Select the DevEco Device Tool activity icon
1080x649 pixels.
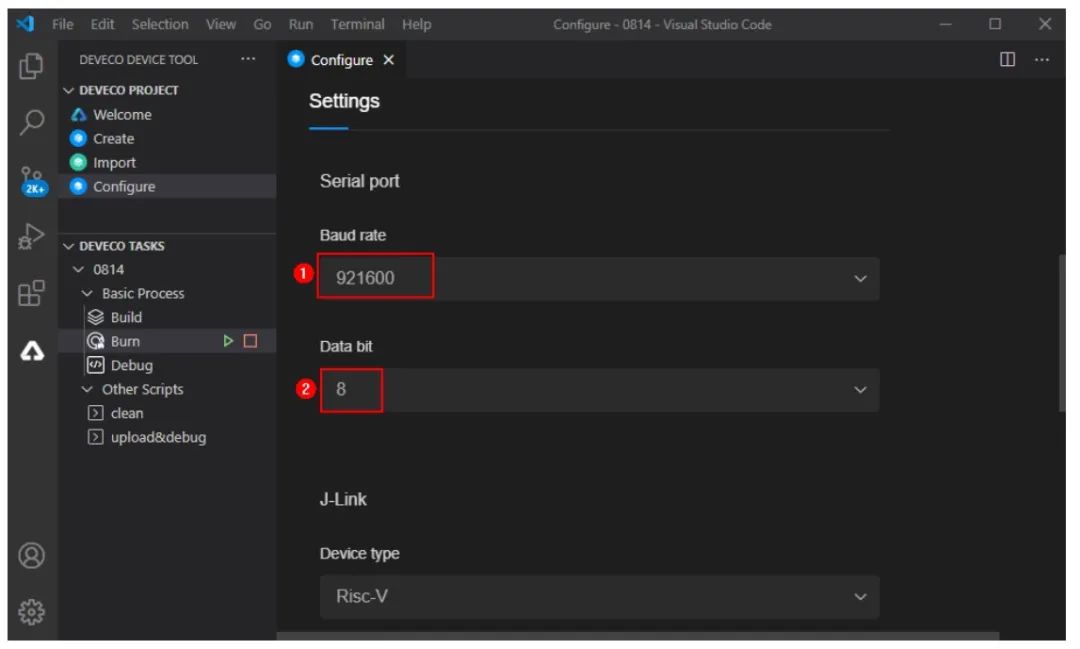tap(32, 352)
